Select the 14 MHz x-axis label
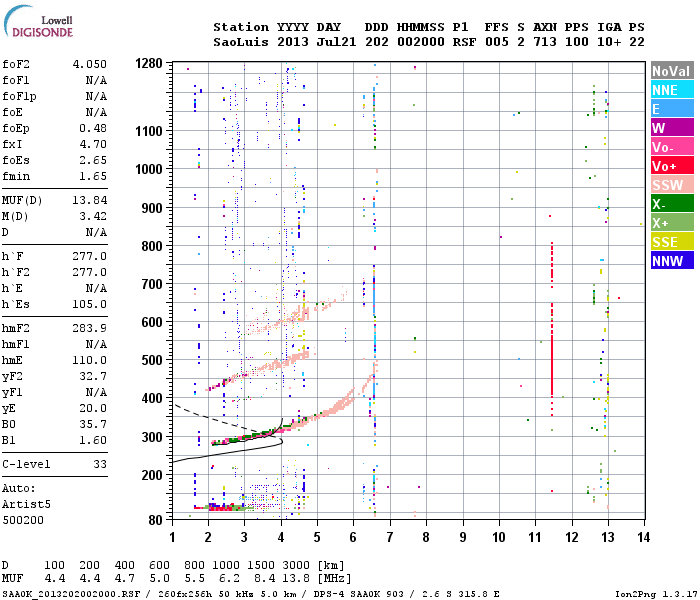The width and height of the screenshot is (700, 600). (643, 537)
